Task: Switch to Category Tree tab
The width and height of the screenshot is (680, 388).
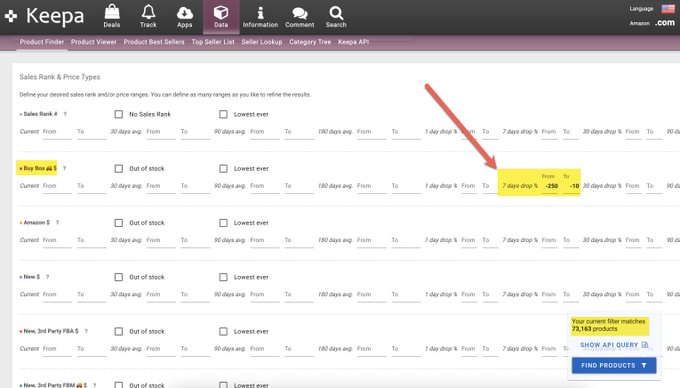Action: (310, 42)
